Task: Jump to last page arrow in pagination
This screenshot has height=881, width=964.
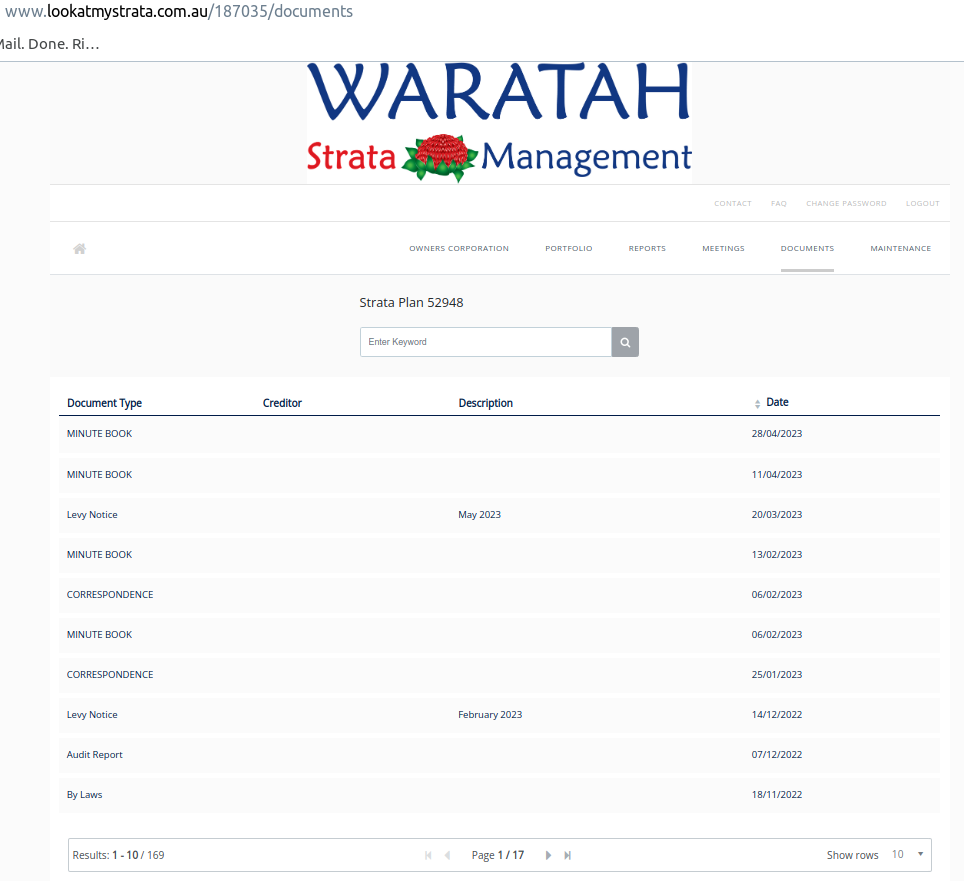Action: (x=567, y=855)
